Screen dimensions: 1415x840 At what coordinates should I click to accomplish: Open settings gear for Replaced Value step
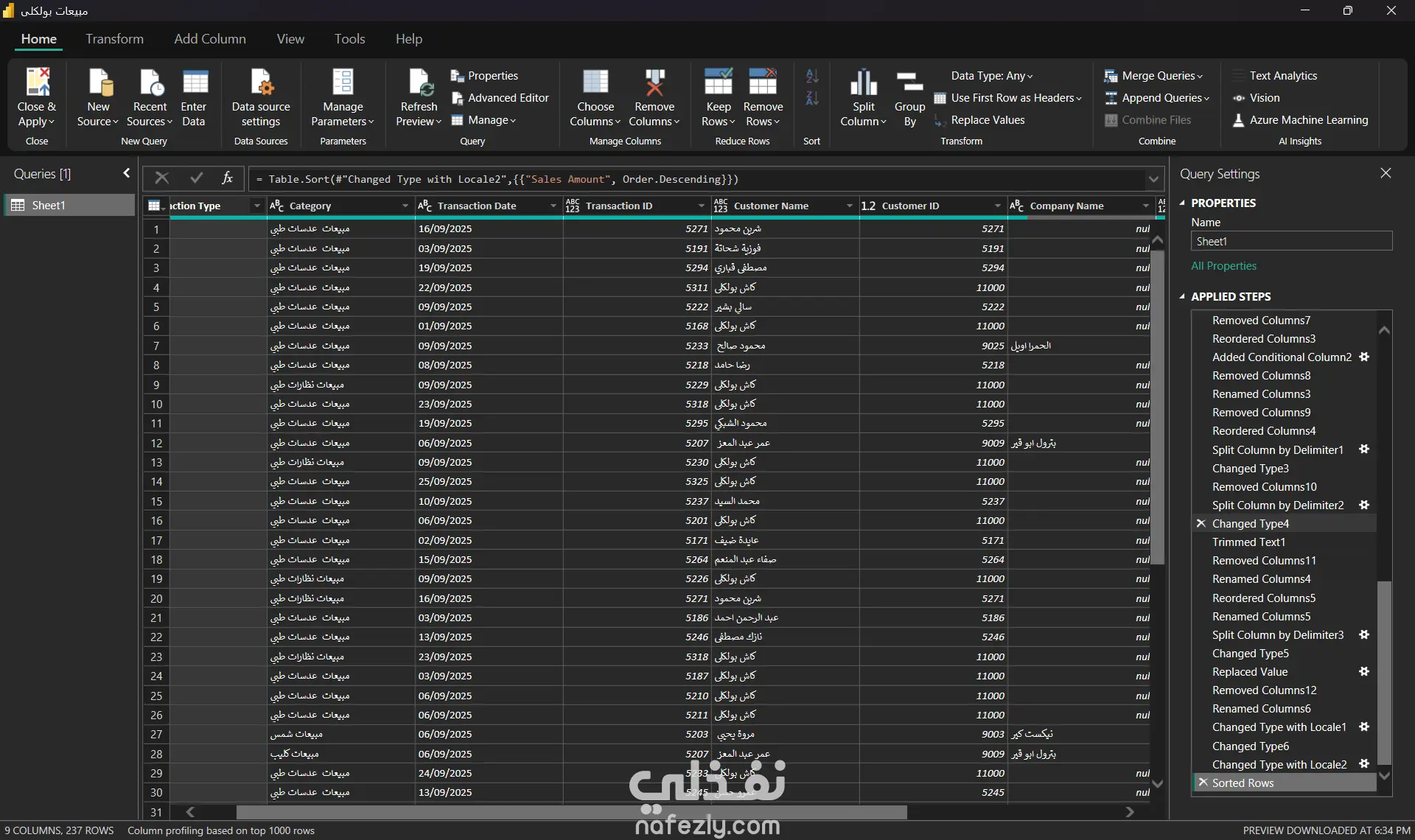(x=1364, y=672)
